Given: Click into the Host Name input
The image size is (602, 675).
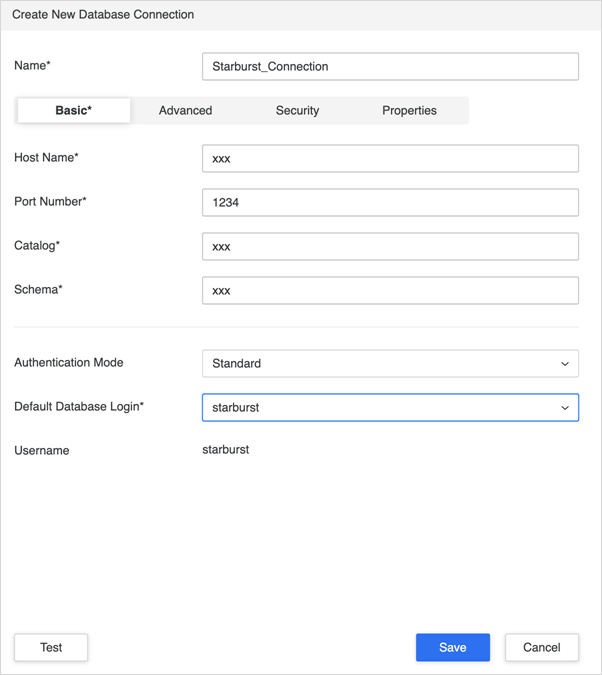Looking at the screenshot, I should pos(390,158).
